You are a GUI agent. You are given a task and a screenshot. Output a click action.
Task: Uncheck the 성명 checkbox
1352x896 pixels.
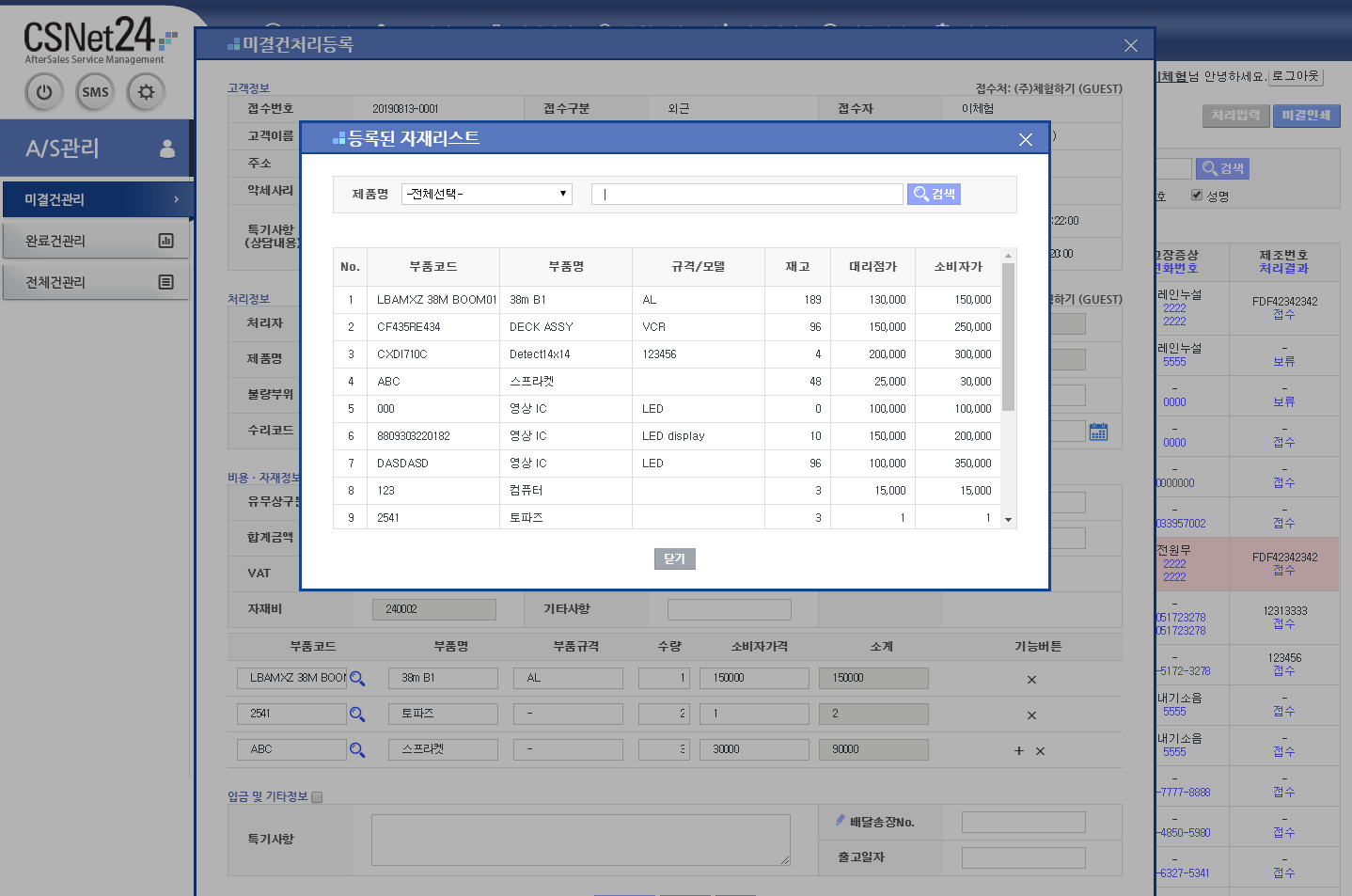click(1197, 196)
